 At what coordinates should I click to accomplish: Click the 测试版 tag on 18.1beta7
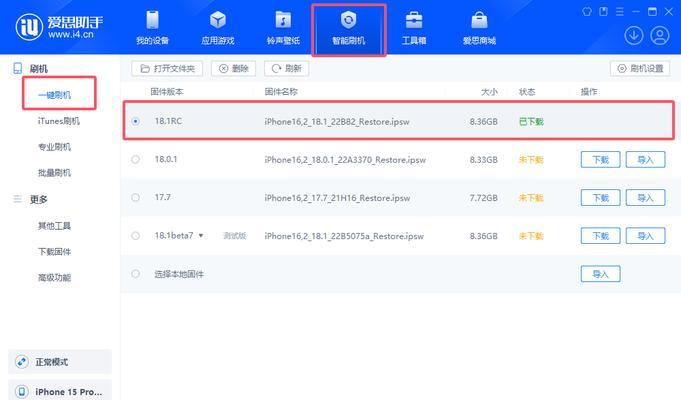[x=235, y=236]
